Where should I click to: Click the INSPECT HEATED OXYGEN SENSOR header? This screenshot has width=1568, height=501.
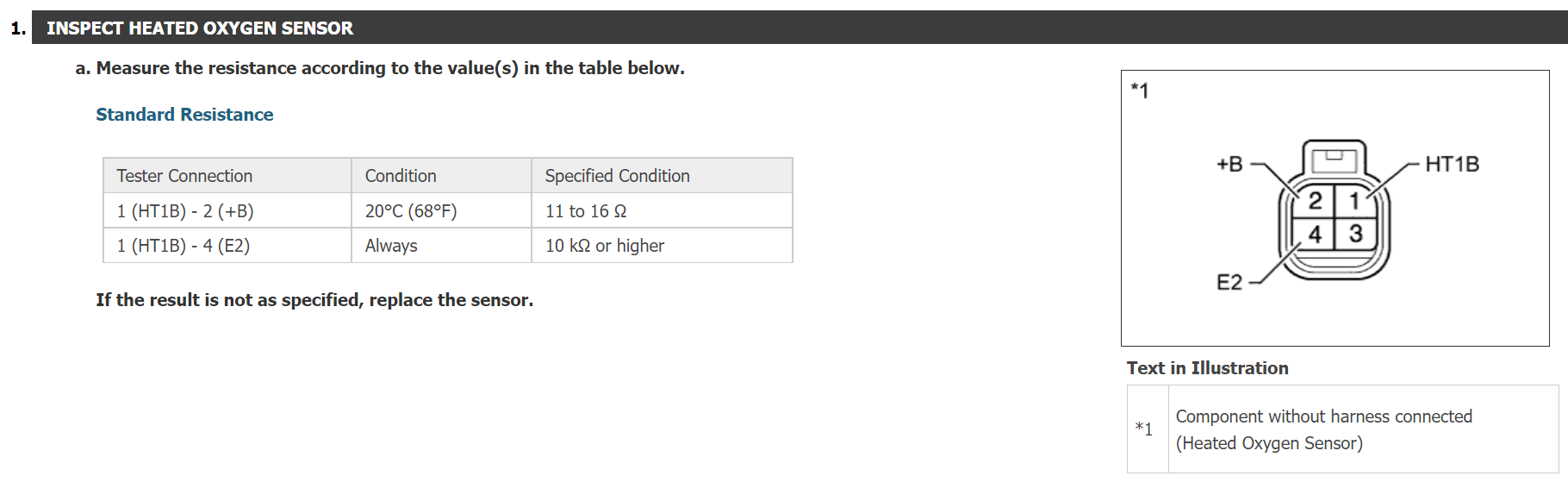(x=200, y=28)
